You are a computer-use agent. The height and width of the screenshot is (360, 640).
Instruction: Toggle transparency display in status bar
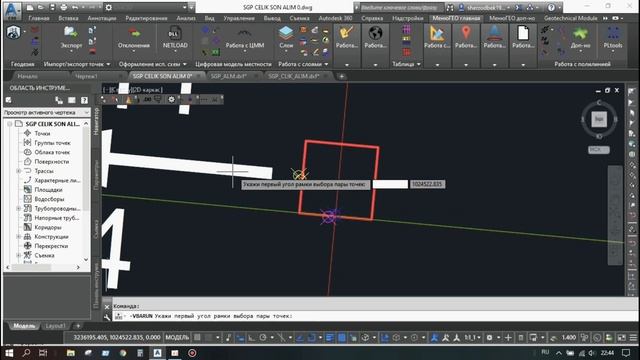[342, 338]
